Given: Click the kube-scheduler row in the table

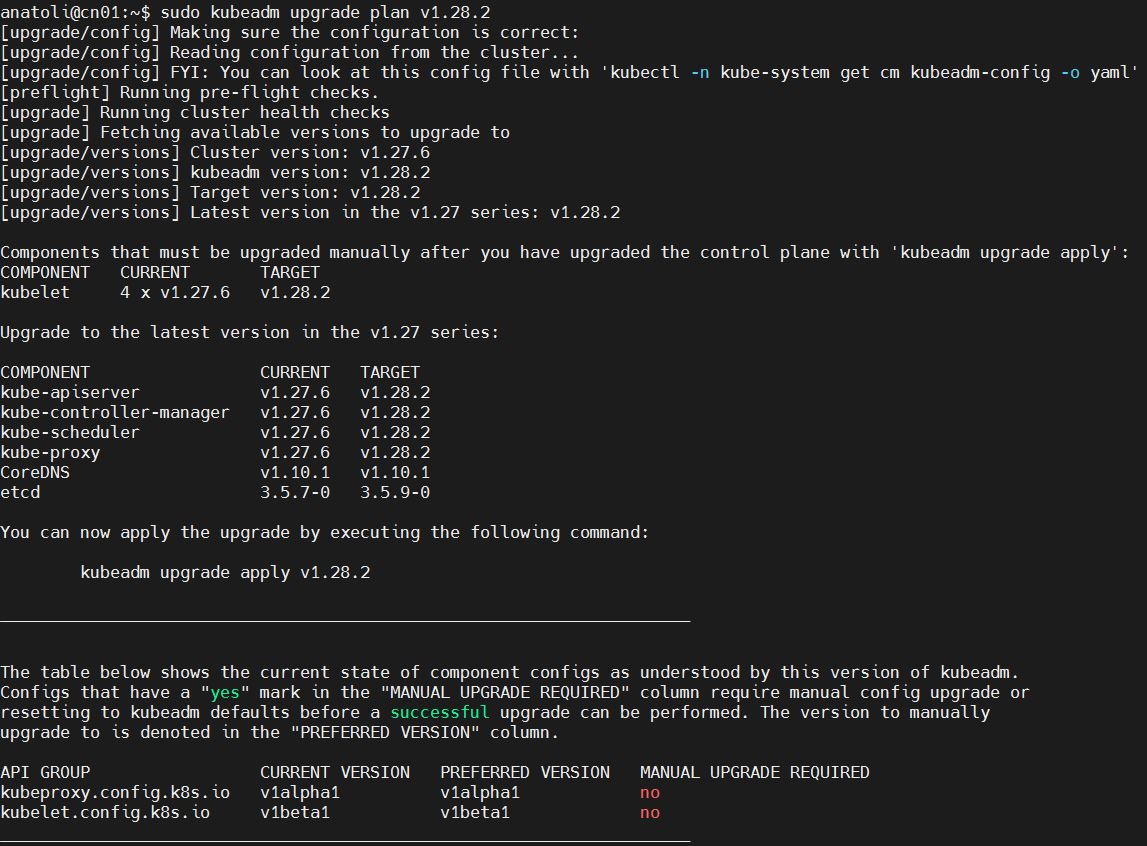Looking at the screenshot, I should pos(70,432).
